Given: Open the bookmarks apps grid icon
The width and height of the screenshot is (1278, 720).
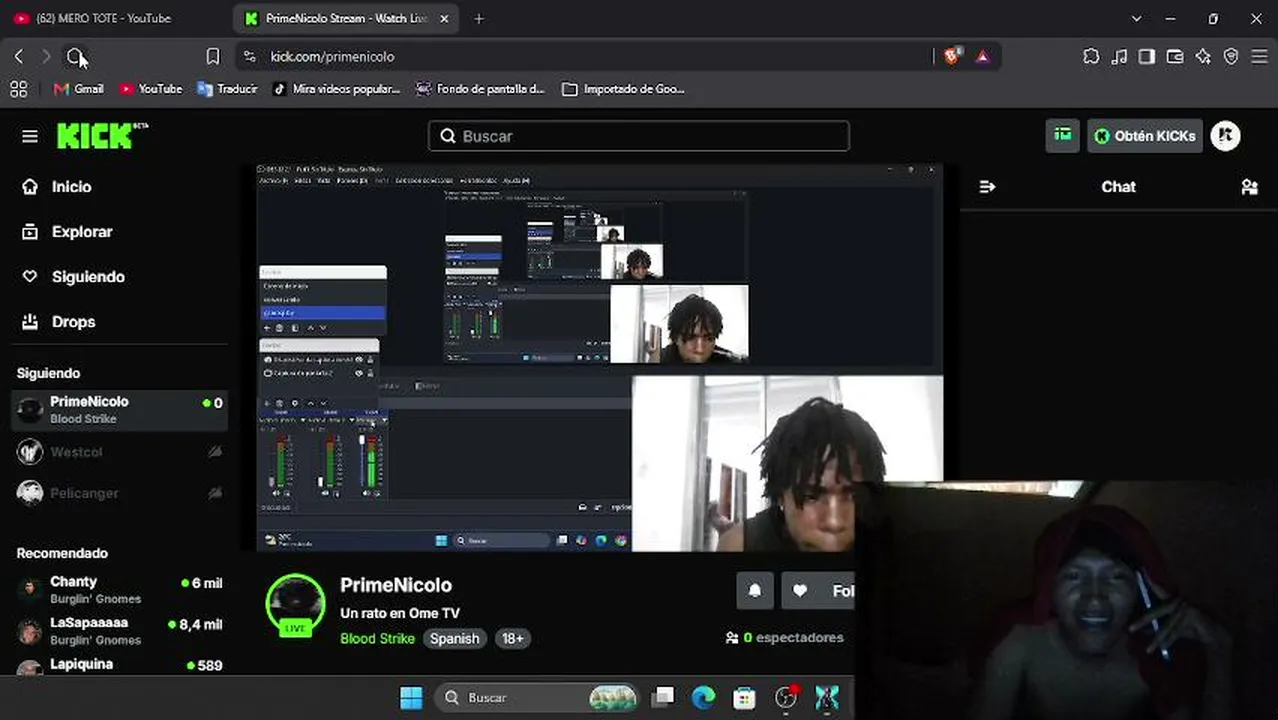Looking at the screenshot, I should point(18,89).
